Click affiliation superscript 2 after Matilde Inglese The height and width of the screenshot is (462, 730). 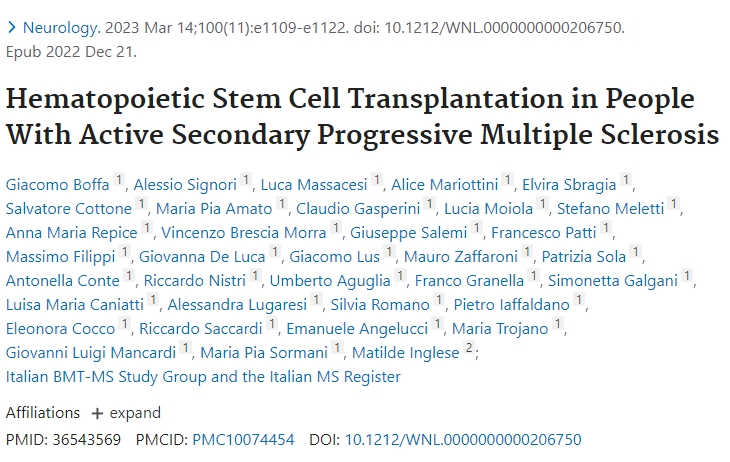469,349
